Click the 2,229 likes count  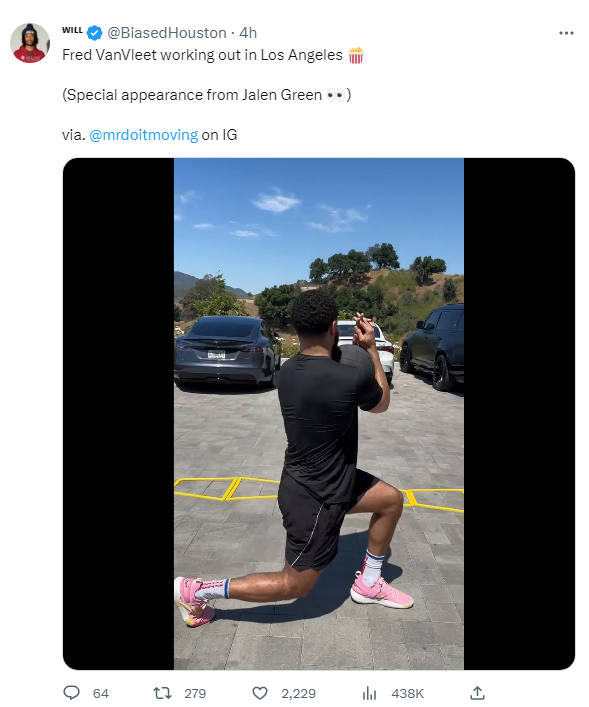coord(299,693)
